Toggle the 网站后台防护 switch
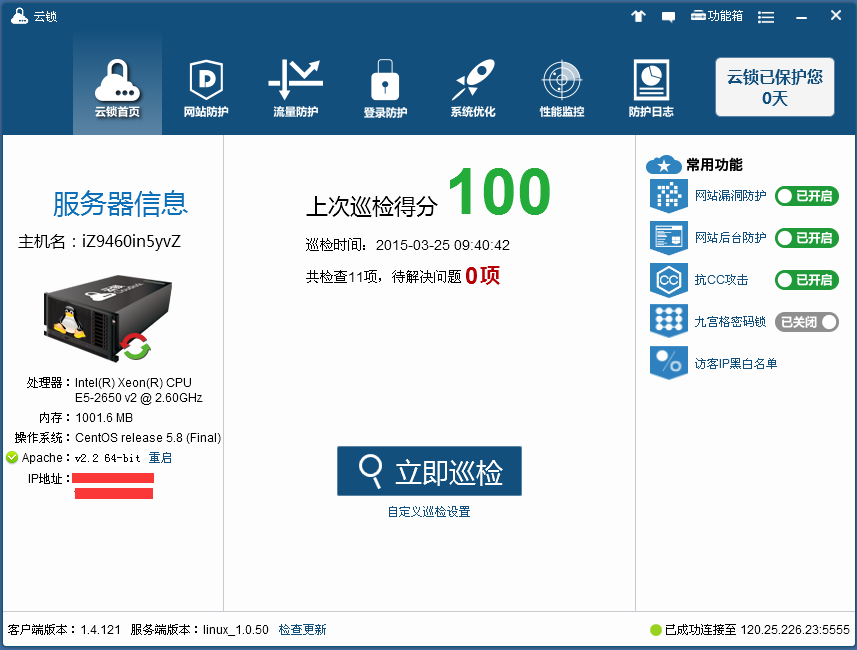 (x=806, y=238)
